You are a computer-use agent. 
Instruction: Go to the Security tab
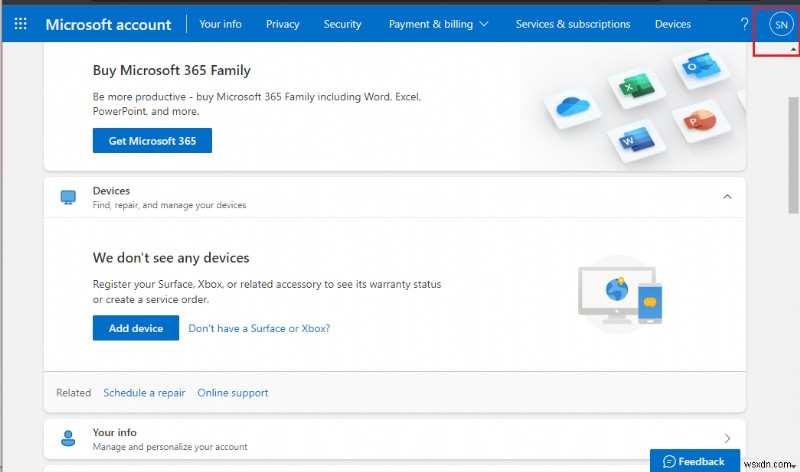click(x=342, y=24)
